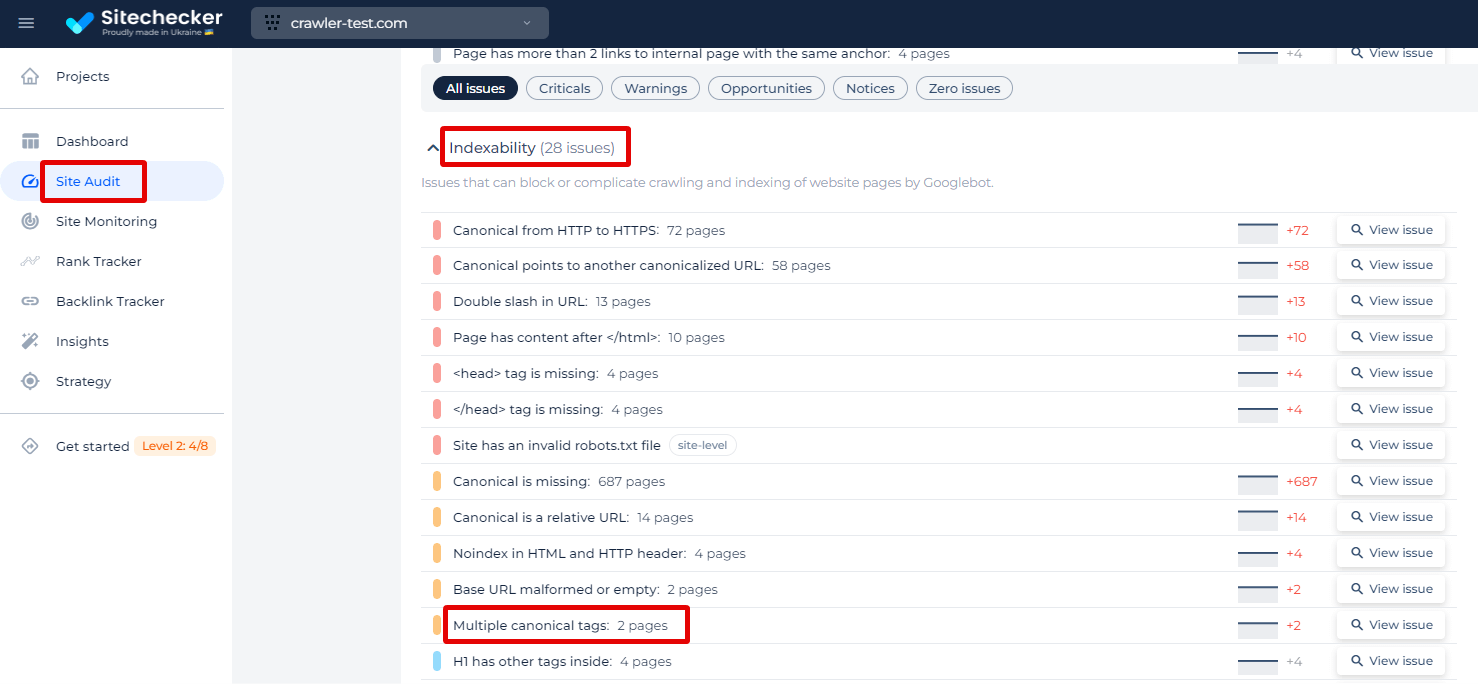Filter by Warnings

tap(655, 88)
